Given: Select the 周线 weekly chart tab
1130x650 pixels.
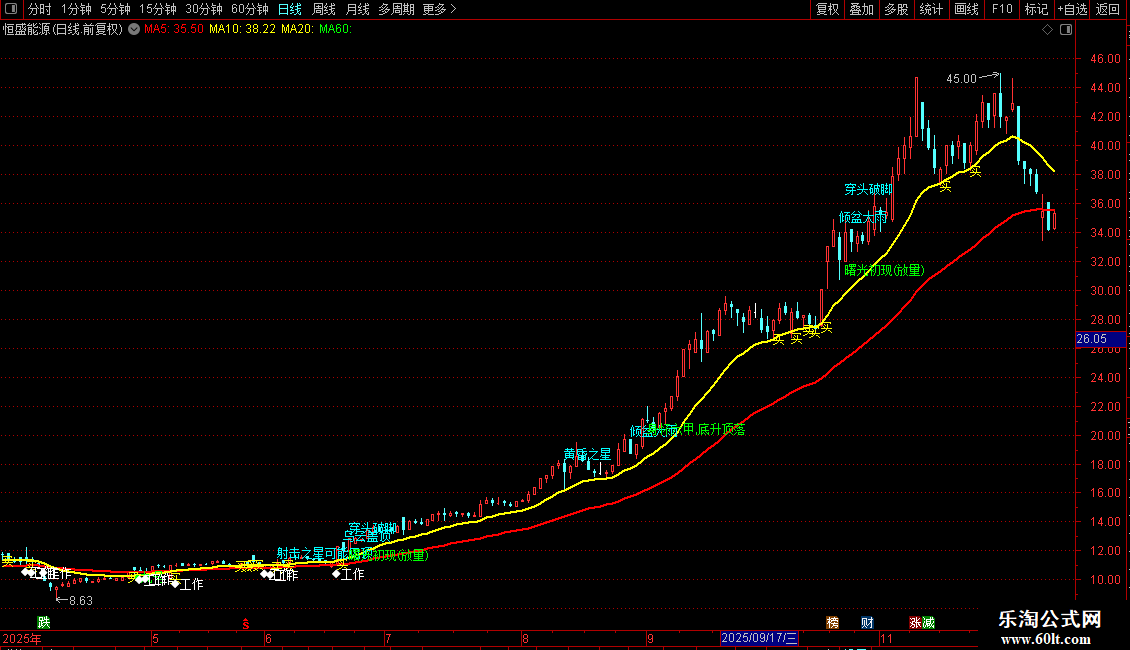Looking at the screenshot, I should [x=324, y=9].
